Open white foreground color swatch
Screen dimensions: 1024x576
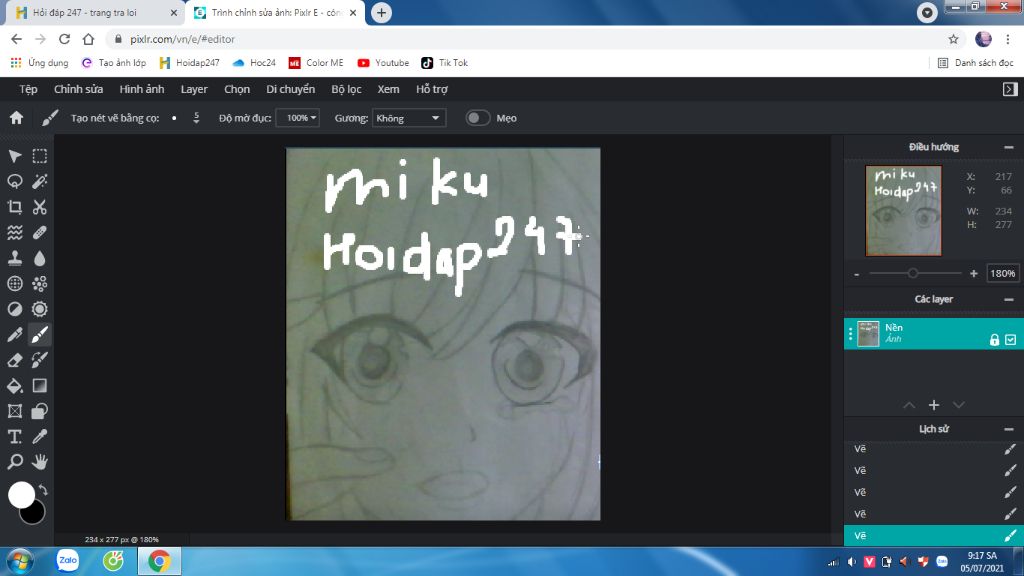21,494
